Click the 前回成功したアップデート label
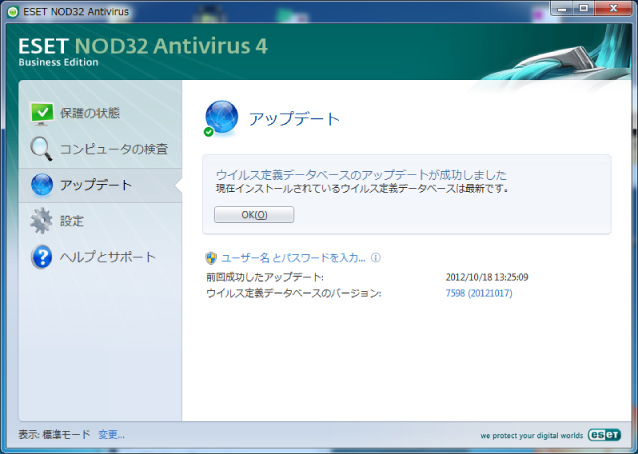 coord(265,277)
